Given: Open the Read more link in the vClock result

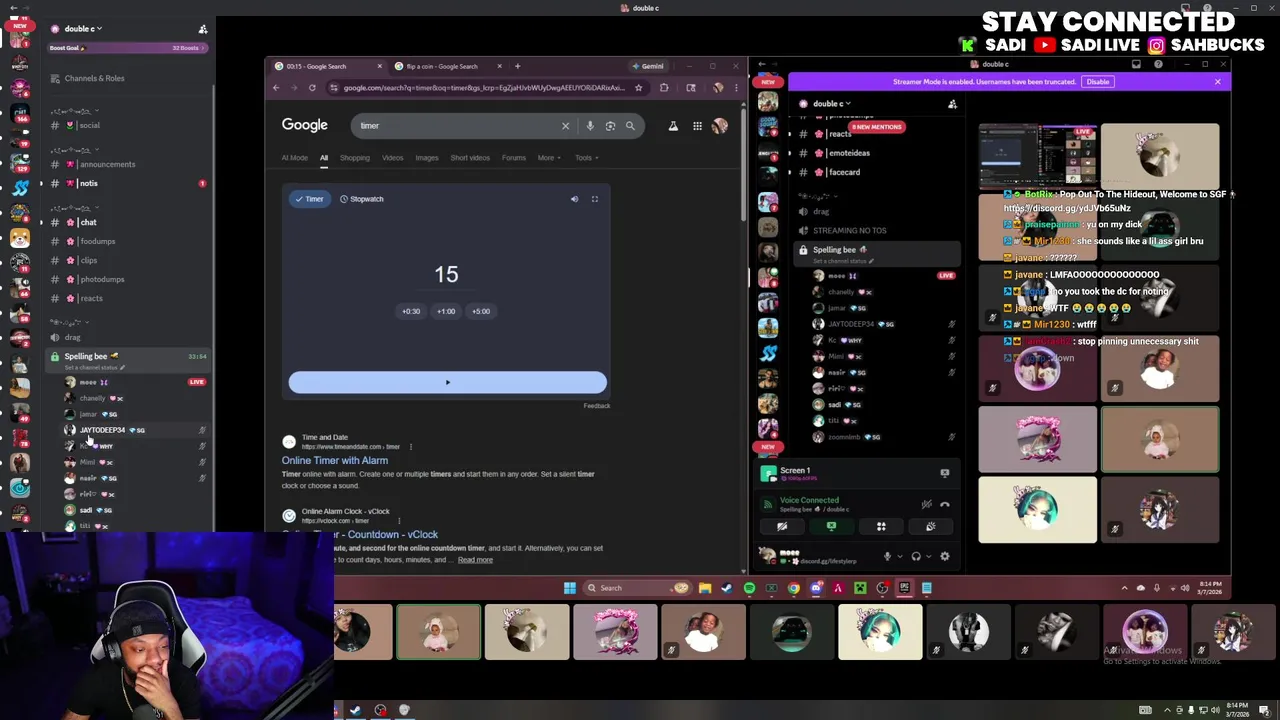Looking at the screenshot, I should [x=475, y=560].
